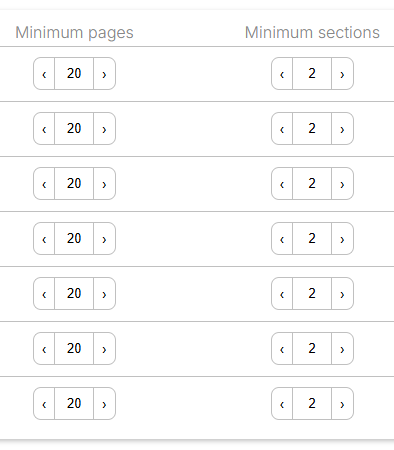394x450 pixels.
Task: Decrease Minimum sections in the second row
Action: 282,129
